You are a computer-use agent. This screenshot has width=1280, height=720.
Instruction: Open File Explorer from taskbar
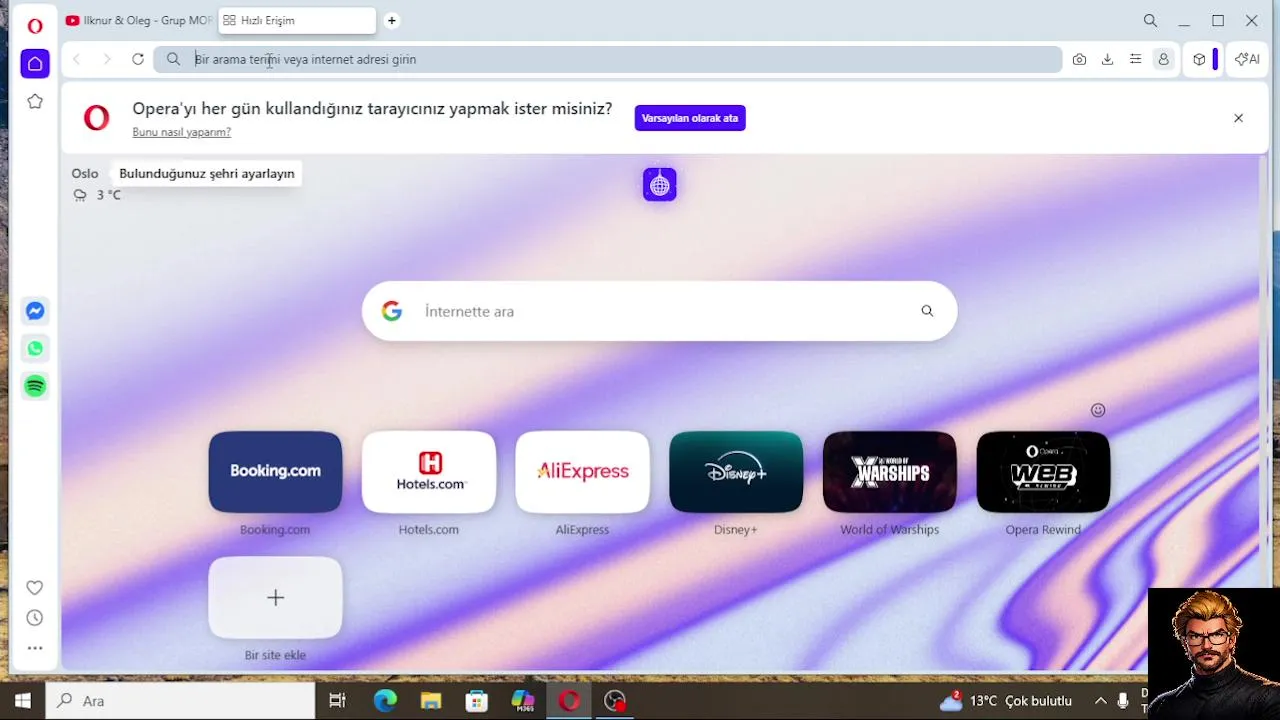(431, 701)
